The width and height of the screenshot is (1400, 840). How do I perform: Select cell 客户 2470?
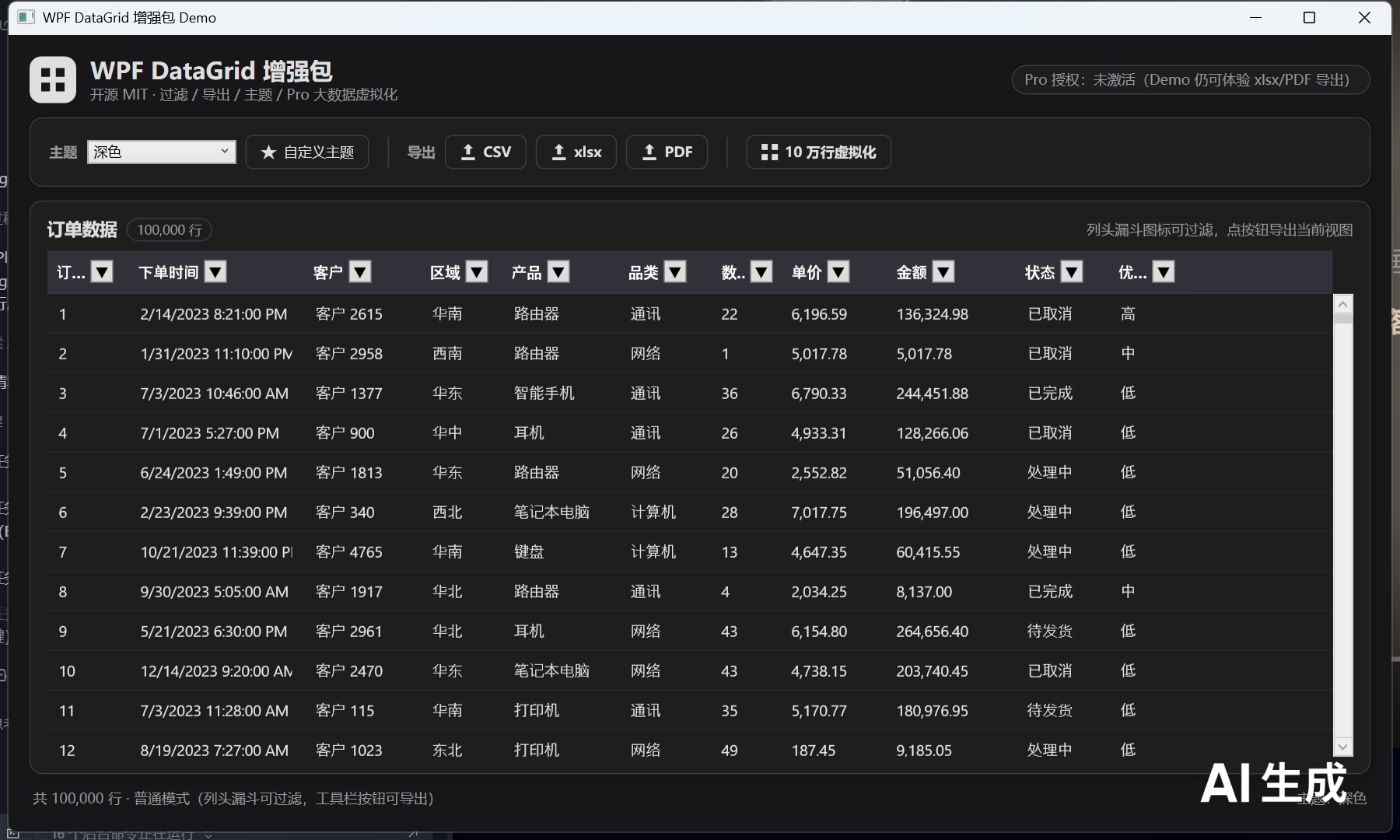click(349, 671)
